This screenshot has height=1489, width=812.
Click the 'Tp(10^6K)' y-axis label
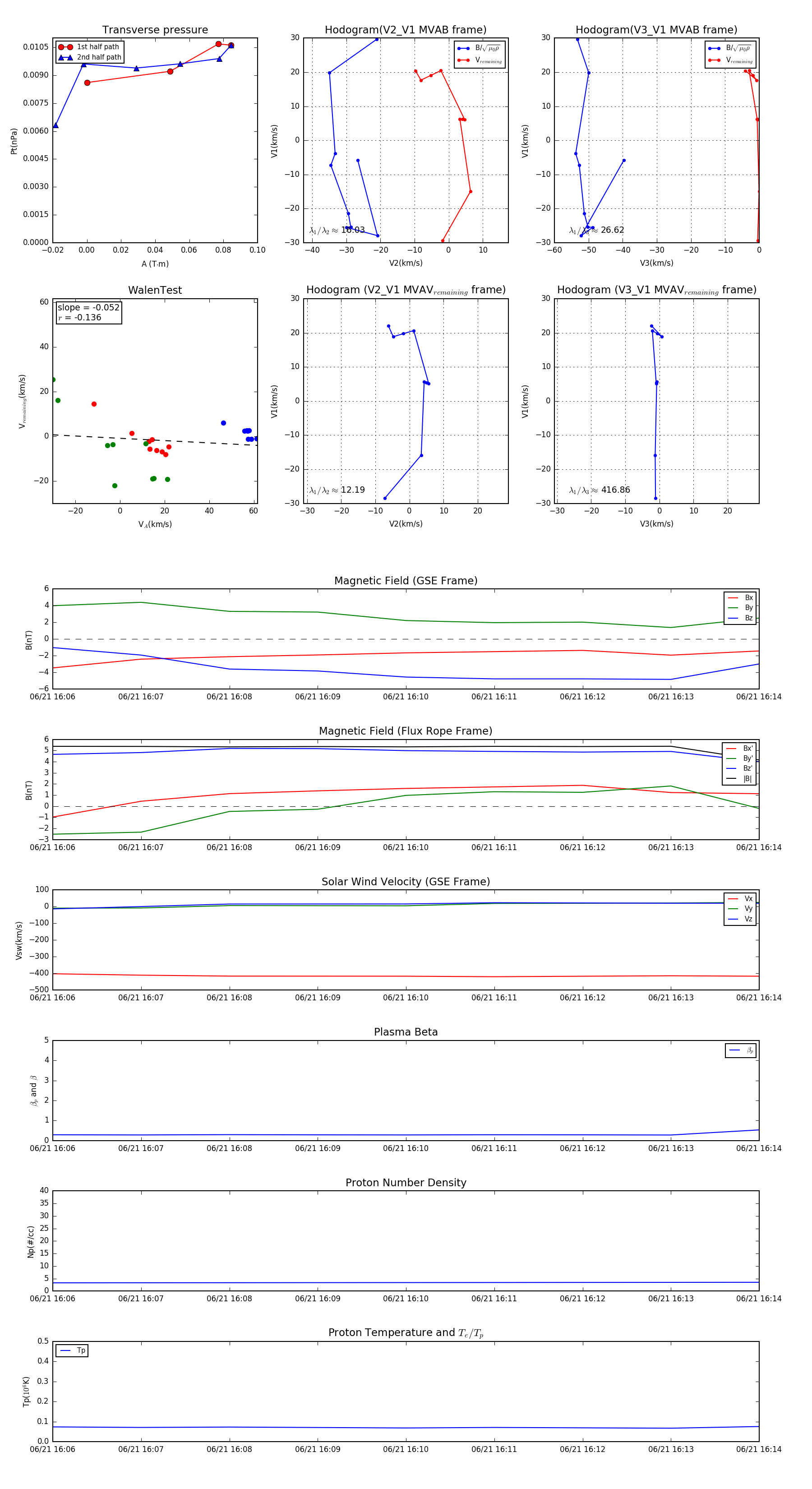click(x=26, y=1392)
